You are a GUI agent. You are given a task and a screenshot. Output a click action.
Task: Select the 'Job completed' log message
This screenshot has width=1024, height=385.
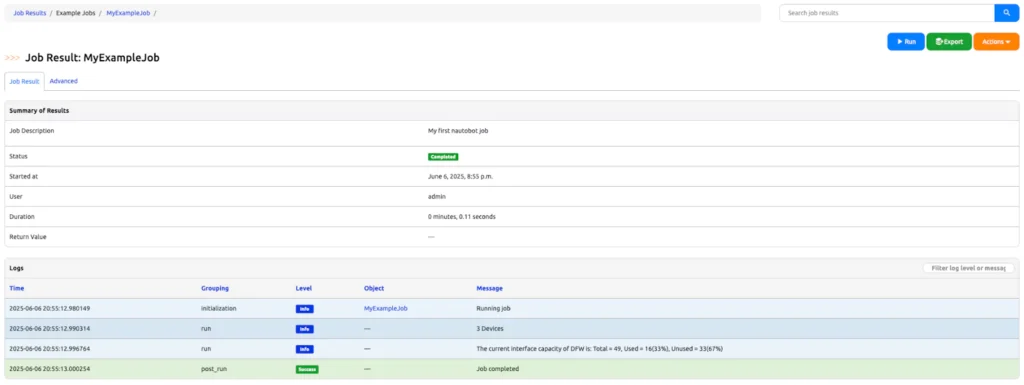[498, 369]
